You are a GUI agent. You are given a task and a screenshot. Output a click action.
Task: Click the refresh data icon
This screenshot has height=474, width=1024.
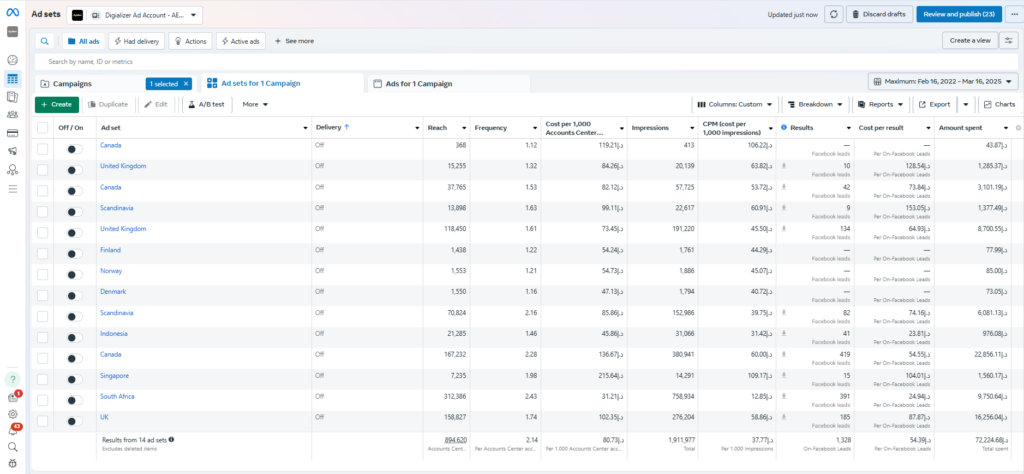click(833, 15)
